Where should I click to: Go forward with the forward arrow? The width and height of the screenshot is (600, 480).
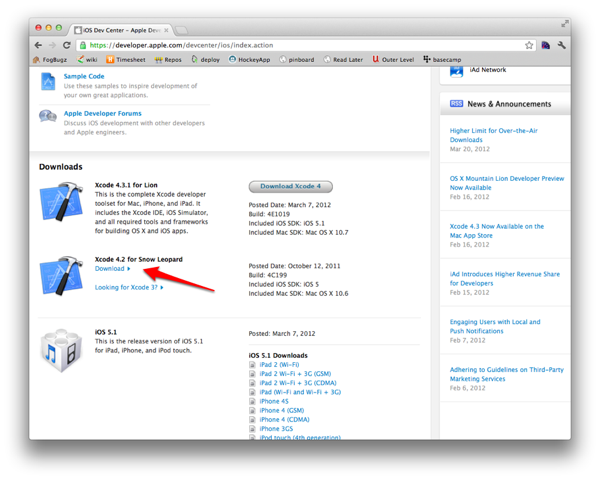pyautogui.click(x=52, y=45)
